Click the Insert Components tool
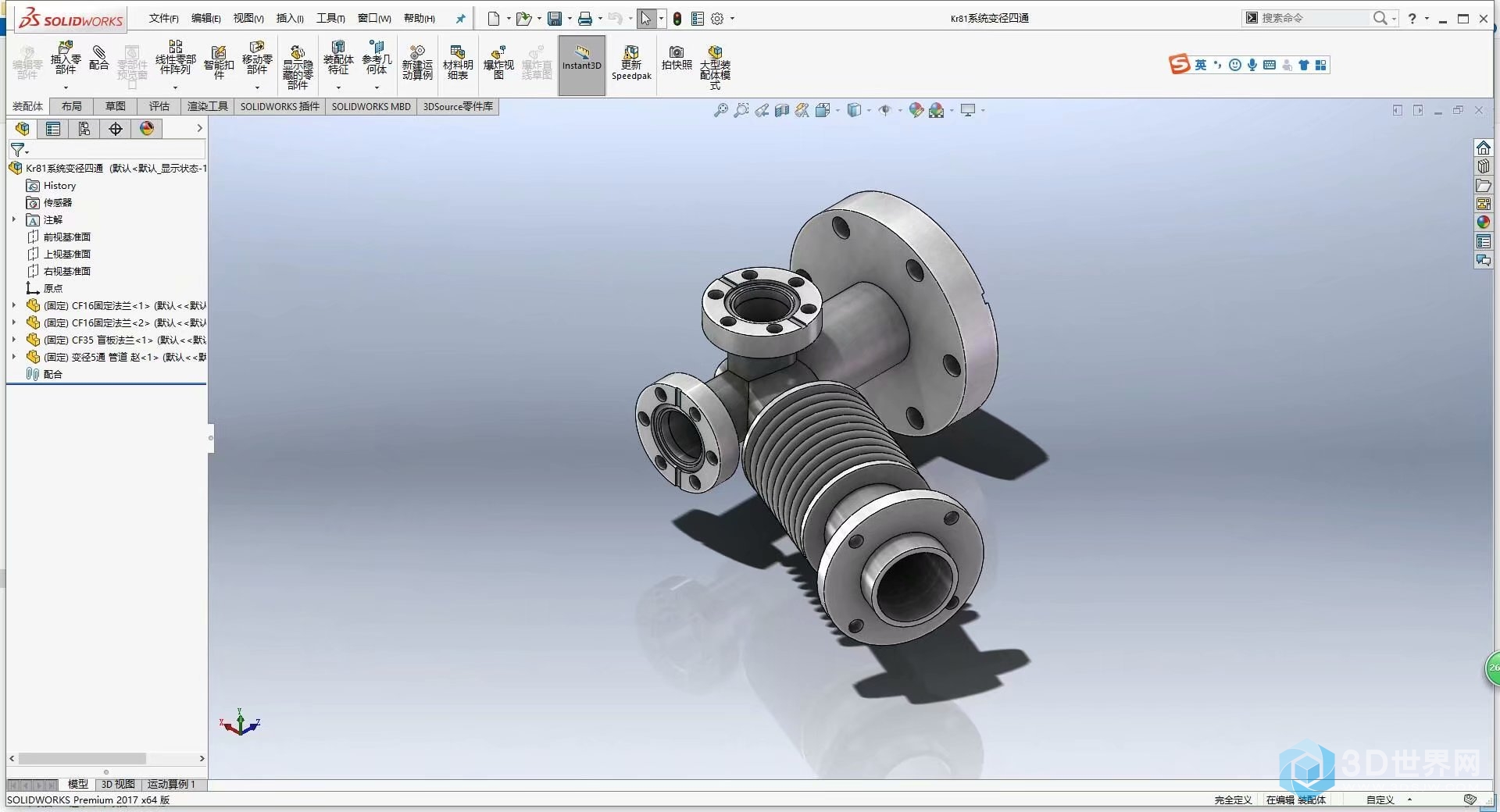1500x812 pixels. (x=66, y=58)
